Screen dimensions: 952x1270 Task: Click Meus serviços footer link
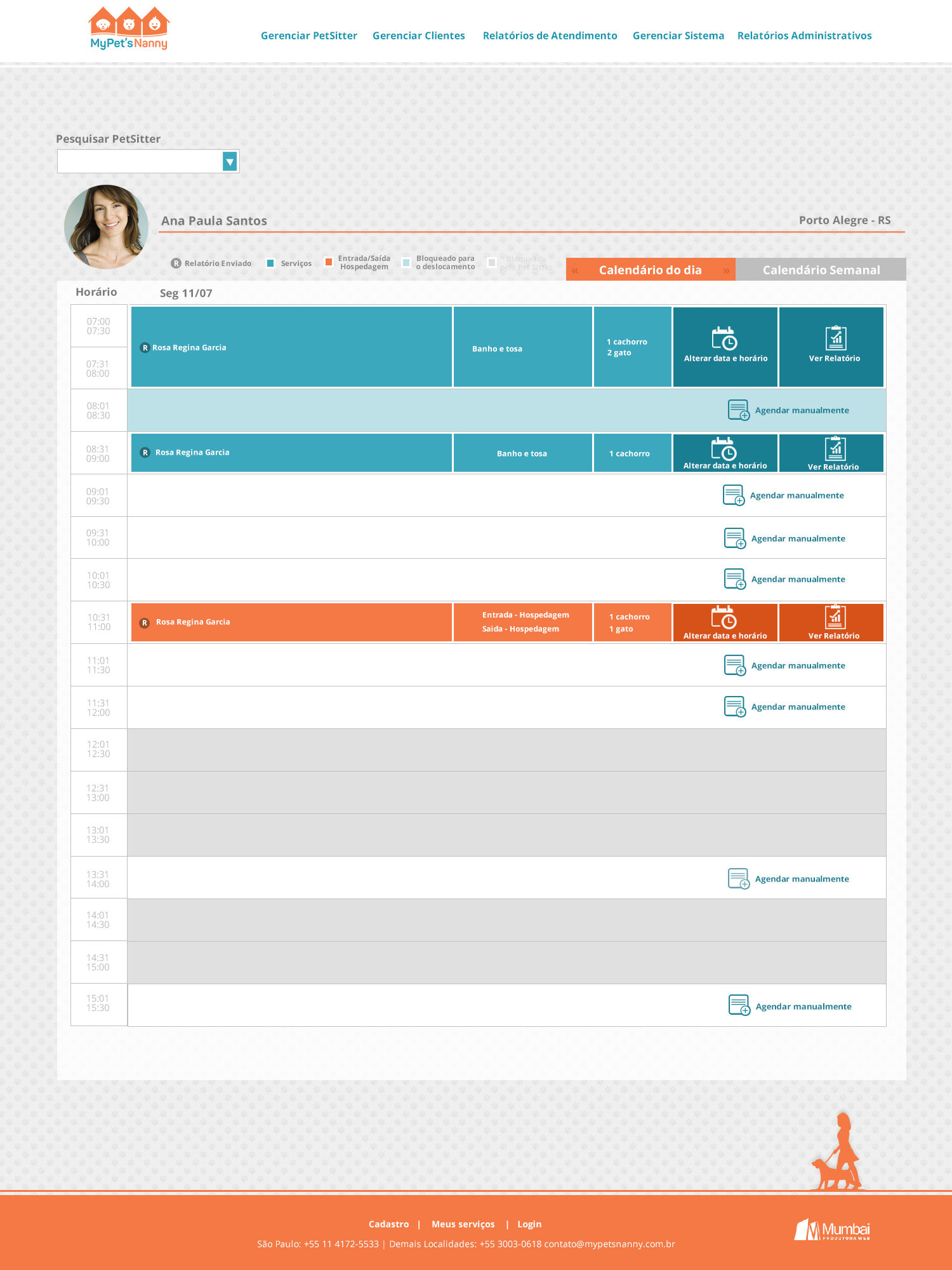click(463, 1224)
